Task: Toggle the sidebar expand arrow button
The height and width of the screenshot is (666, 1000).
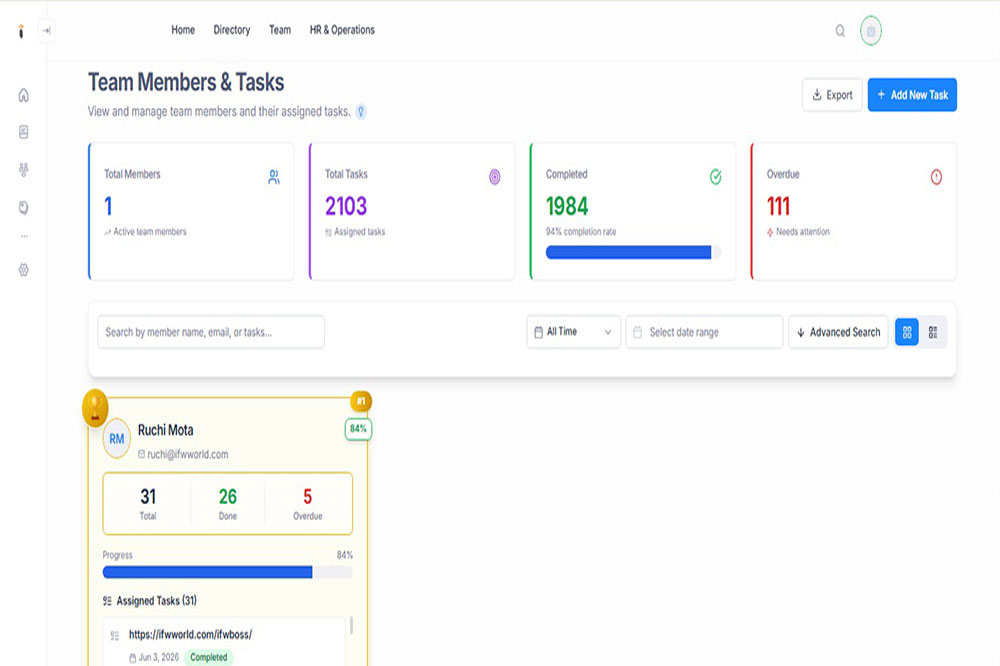Action: (x=47, y=30)
